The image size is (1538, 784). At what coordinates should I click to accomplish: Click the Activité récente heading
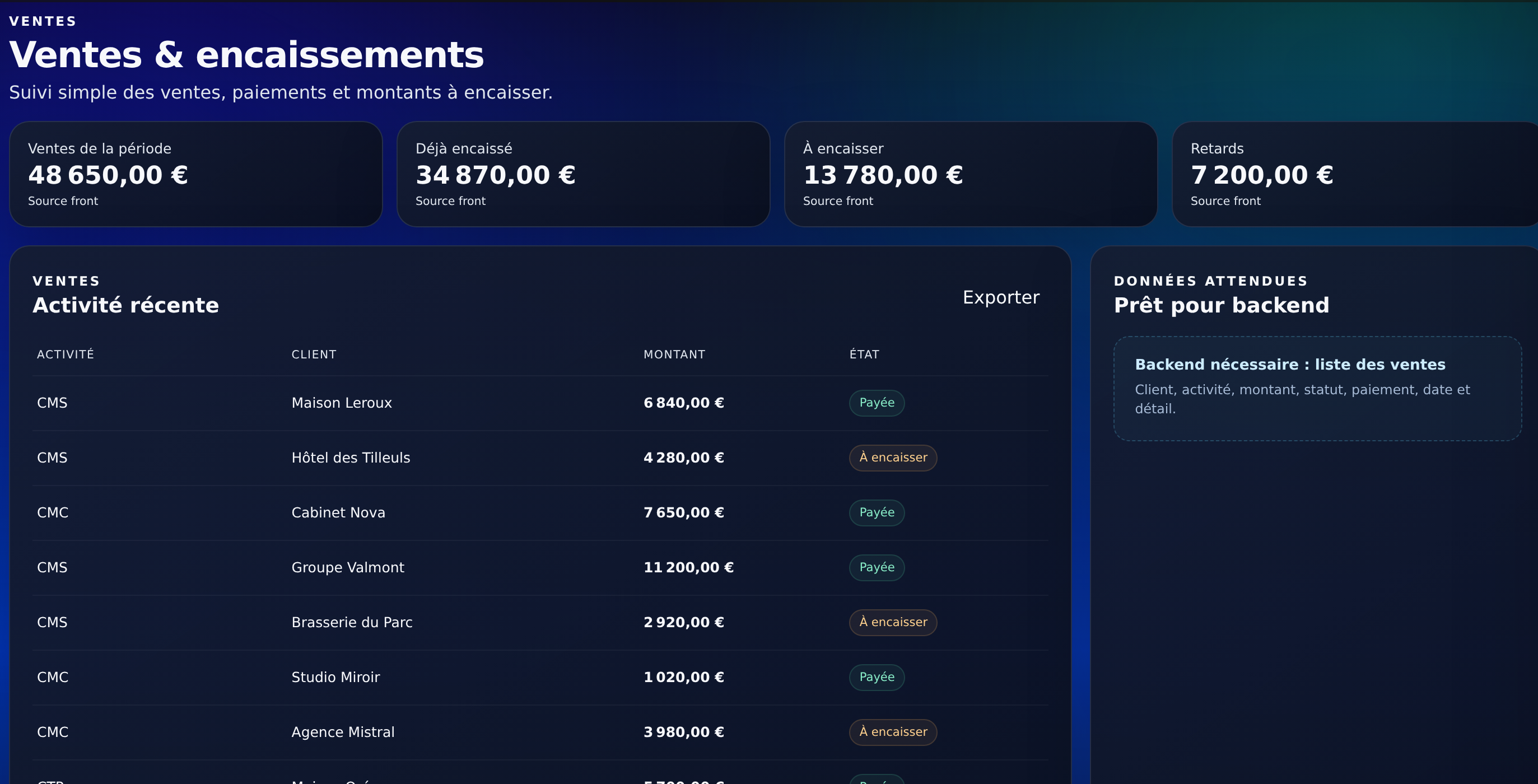tap(126, 306)
